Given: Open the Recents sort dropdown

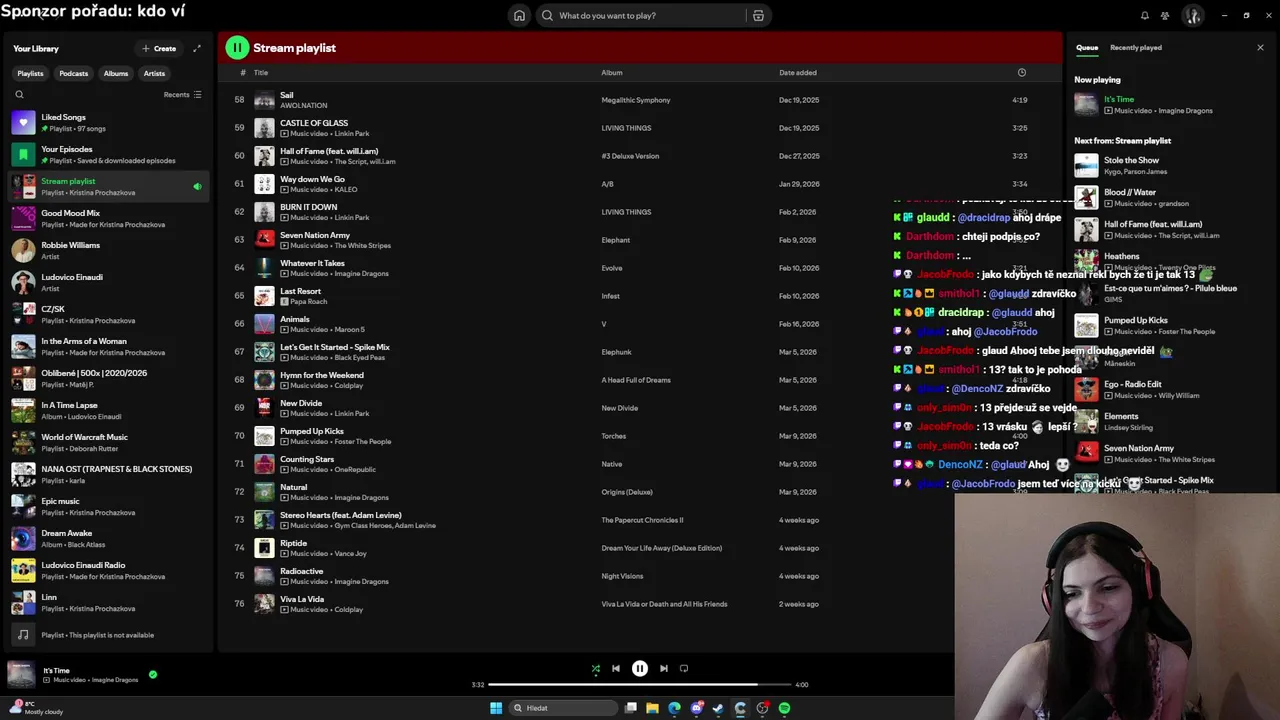Looking at the screenshot, I should point(183,94).
